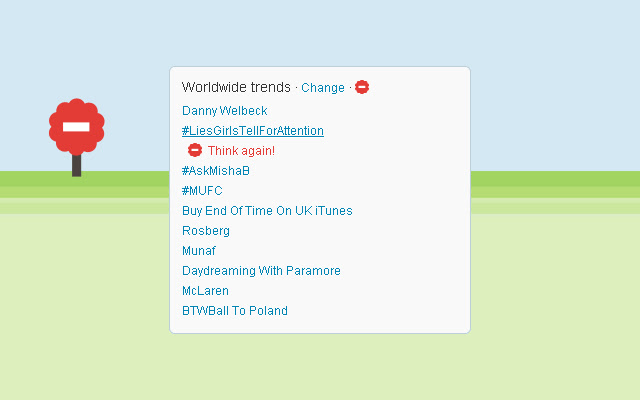Click the Worldwide trends heading
The image size is (640, 400).
tap(236, 88)
